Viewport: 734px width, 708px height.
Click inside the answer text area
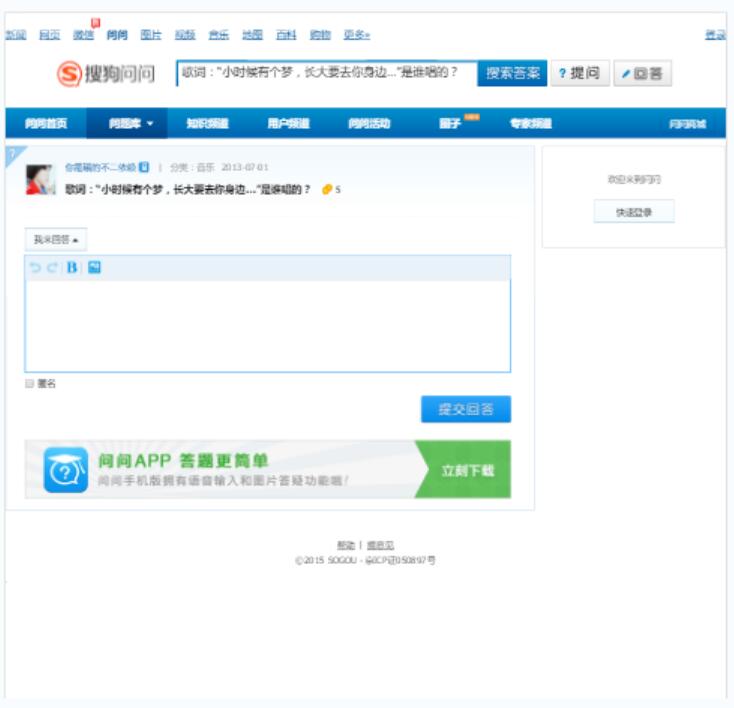(267, 325)
